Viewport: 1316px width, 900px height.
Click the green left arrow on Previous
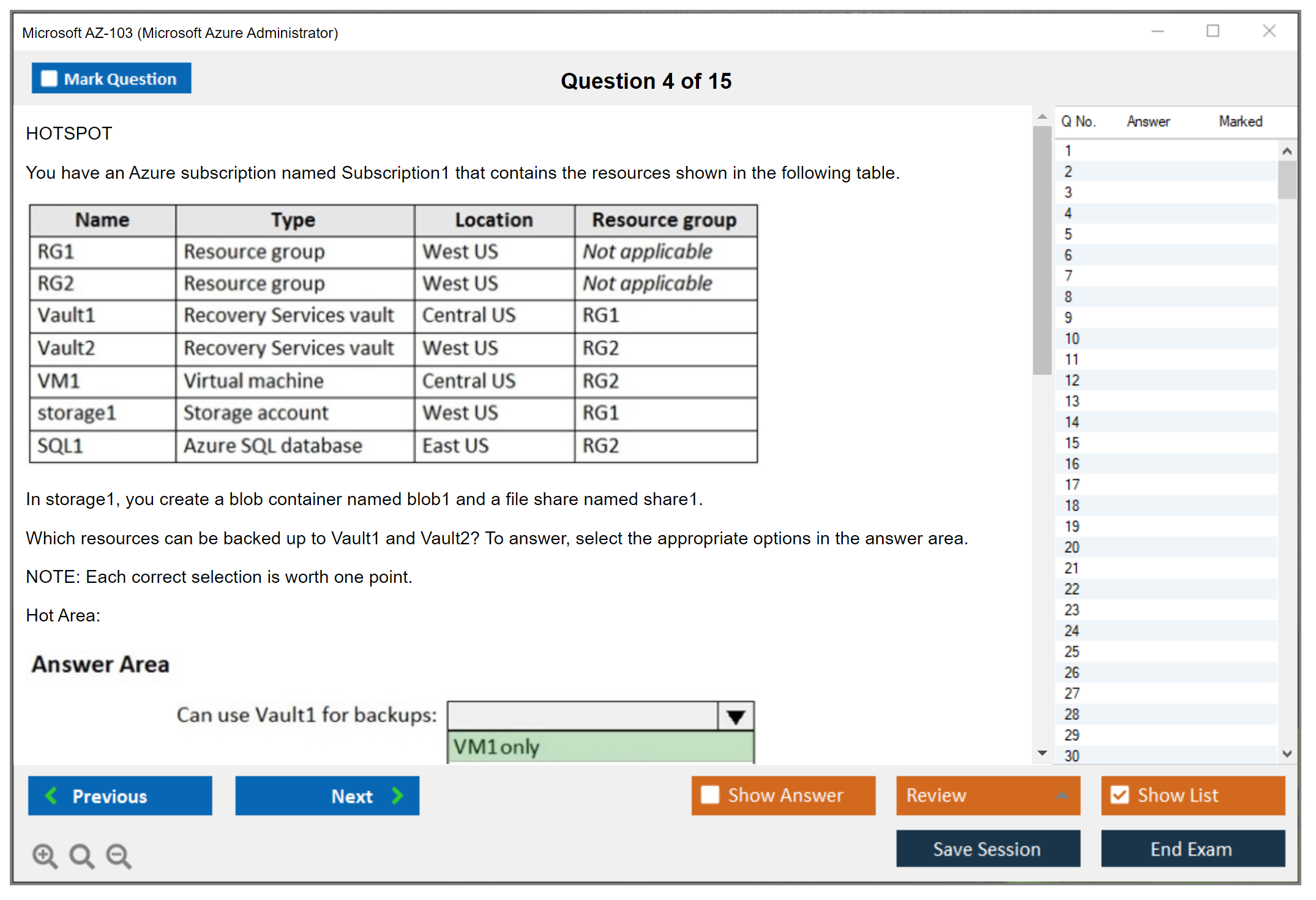click(51, 795)
